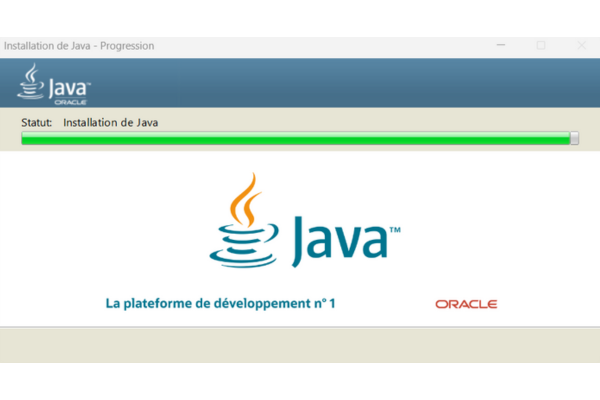Close the Java installation window
600x400 pixels.
pyautogui.click(x=581, y=46)
